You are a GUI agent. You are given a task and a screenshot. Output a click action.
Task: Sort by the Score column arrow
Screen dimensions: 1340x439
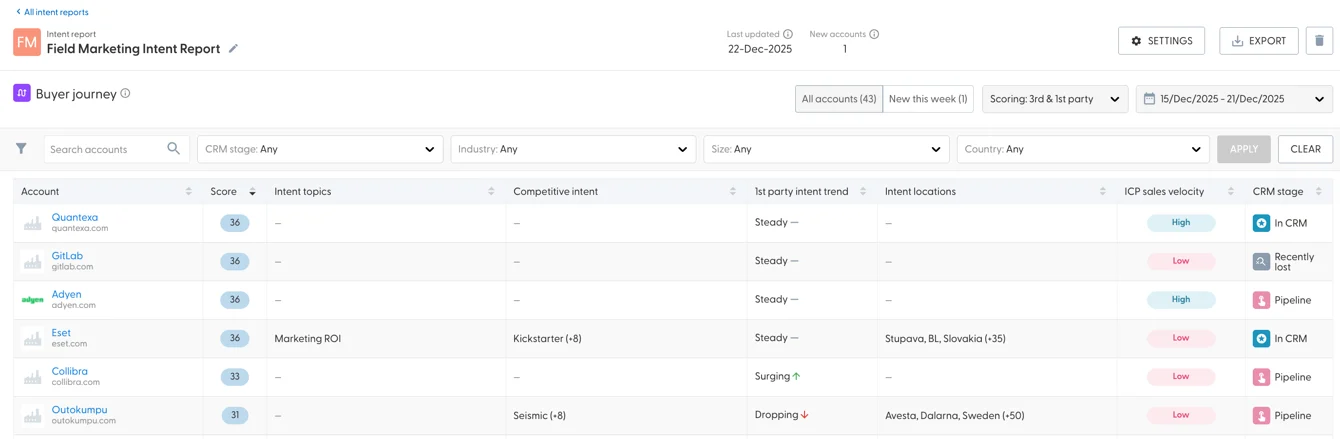coord(252,191)
